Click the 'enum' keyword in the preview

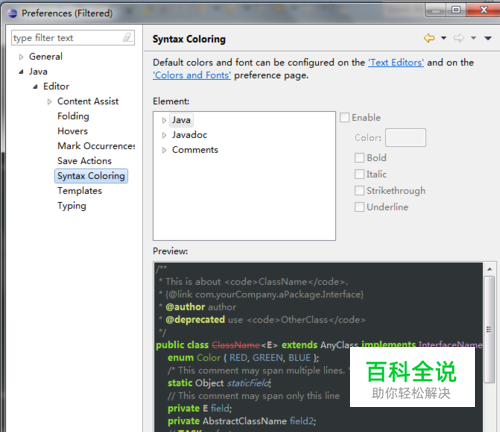coord(180,358)
